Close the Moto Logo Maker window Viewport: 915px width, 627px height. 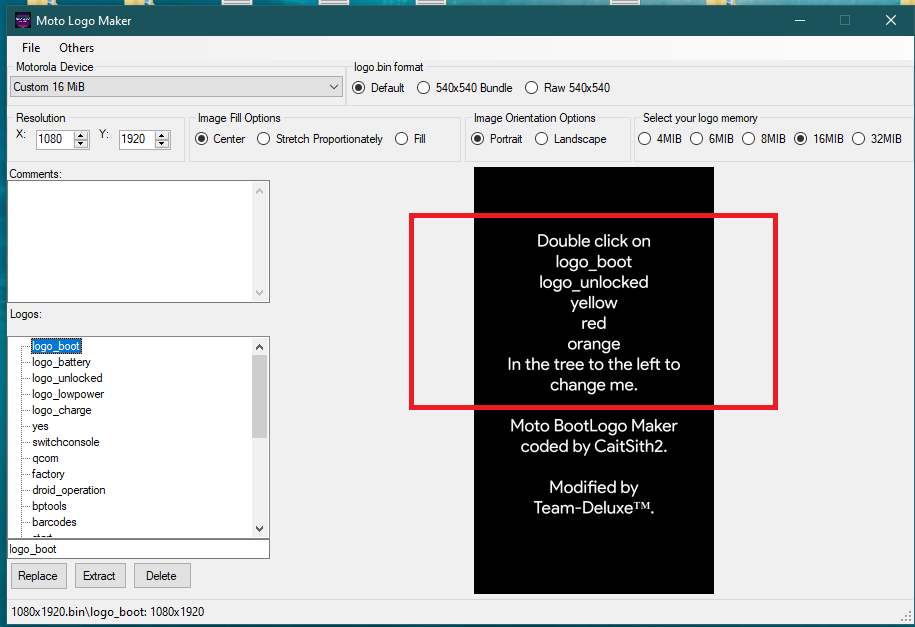890,20
